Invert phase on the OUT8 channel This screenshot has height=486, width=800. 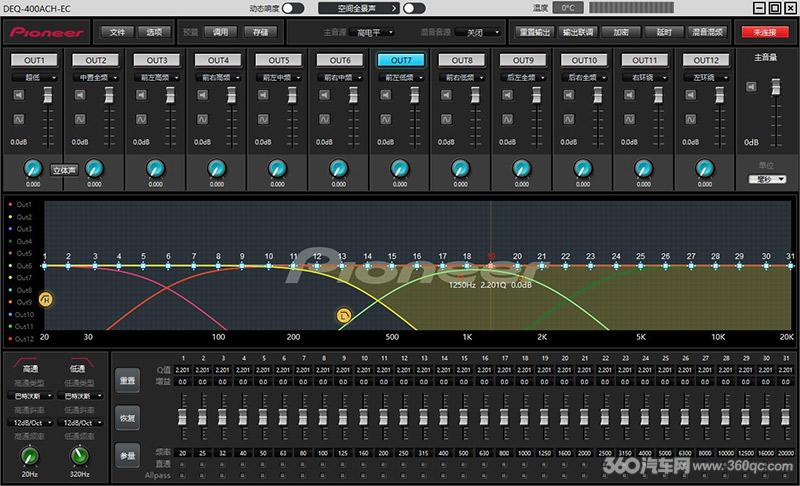click(446, 119)
